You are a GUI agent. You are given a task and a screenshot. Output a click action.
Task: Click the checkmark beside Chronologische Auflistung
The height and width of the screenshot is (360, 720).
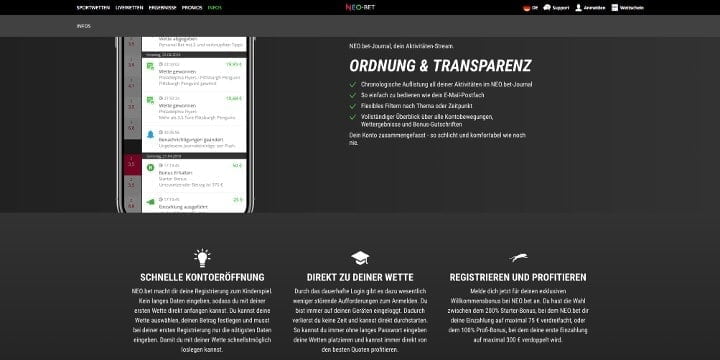353,84
